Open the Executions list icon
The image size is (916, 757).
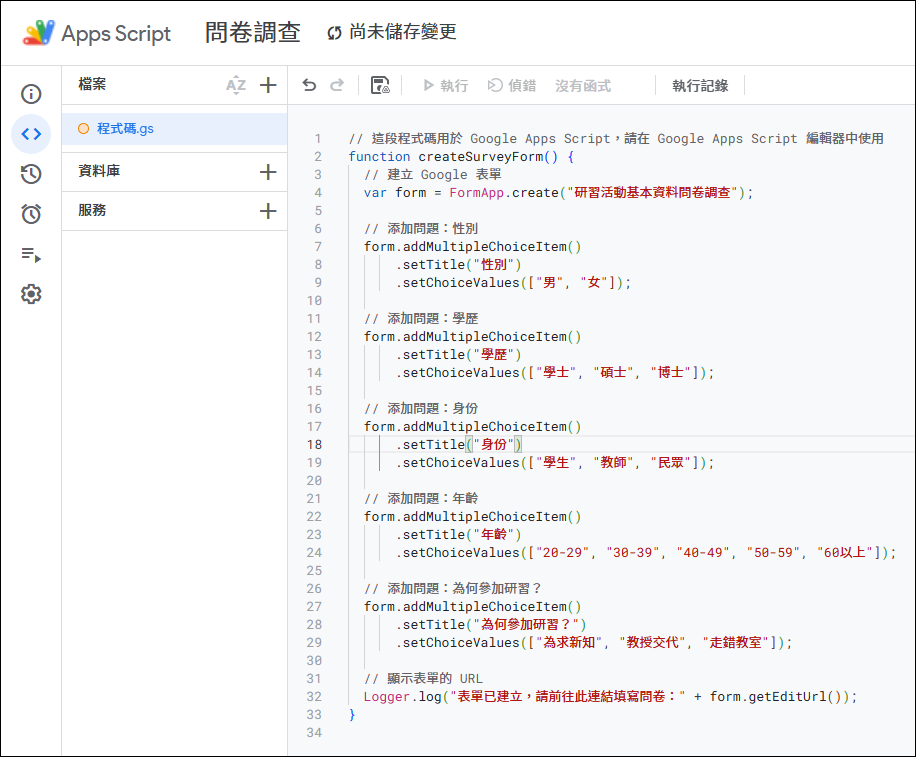pos(31,255)
